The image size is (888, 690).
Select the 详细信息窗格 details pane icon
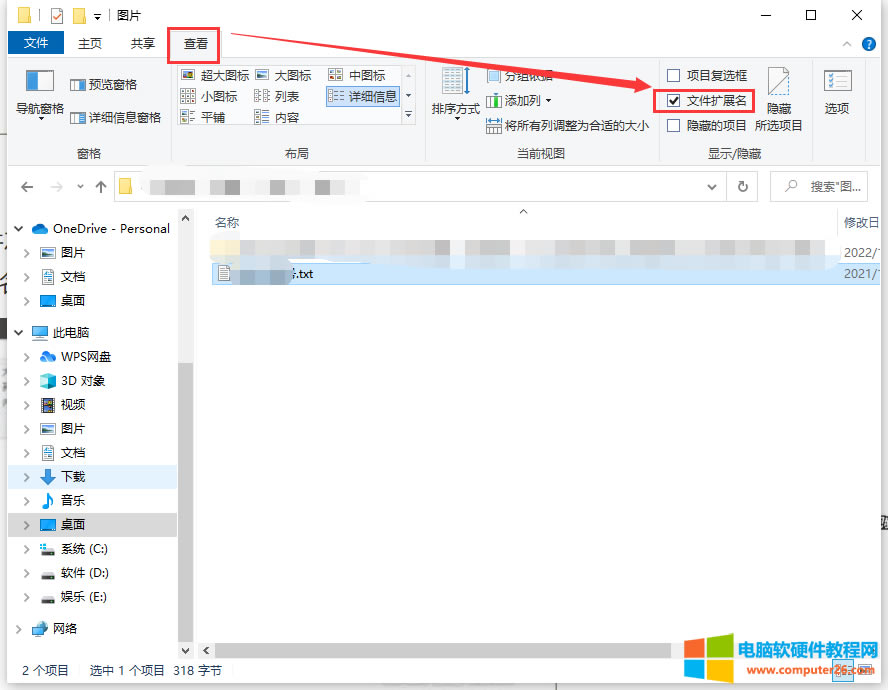pos(78,118)
